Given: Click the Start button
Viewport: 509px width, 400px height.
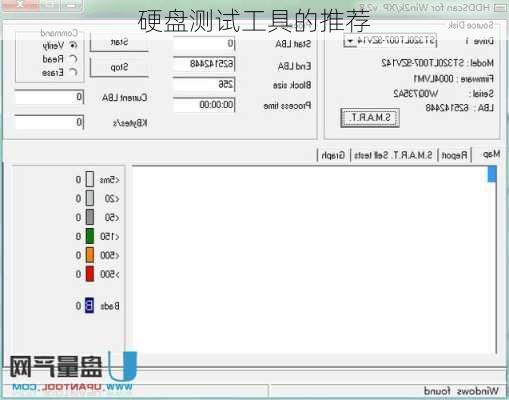Looking at the screenshot, I should pos(119,43).
